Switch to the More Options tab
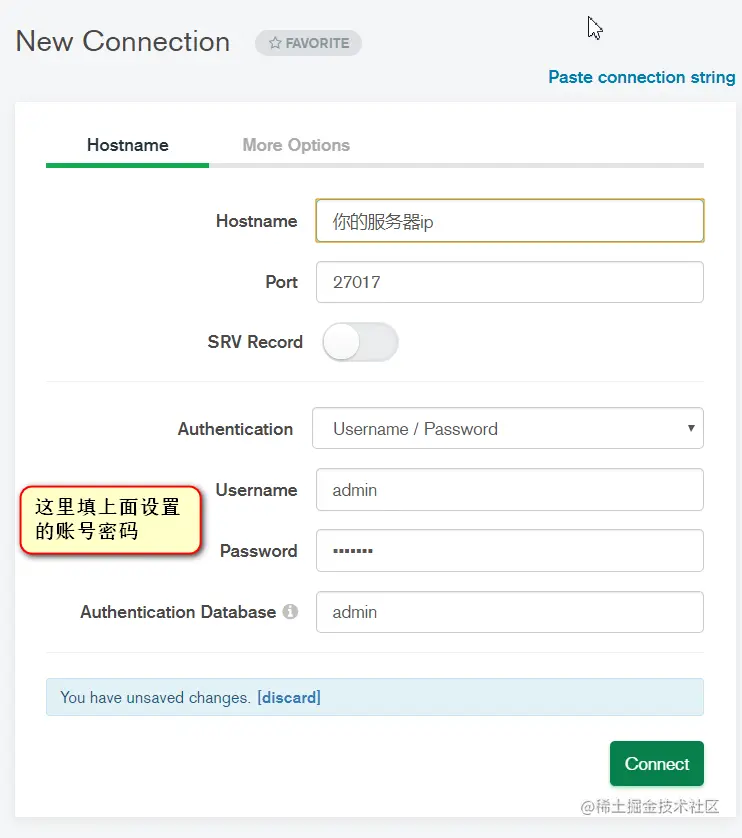Screen dimensions: 742x838 coord(296,145)
